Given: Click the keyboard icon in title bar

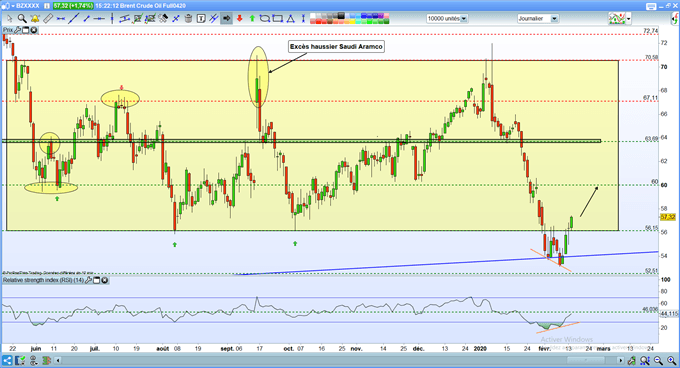Looking at the screenshot, I should point(651,6).
